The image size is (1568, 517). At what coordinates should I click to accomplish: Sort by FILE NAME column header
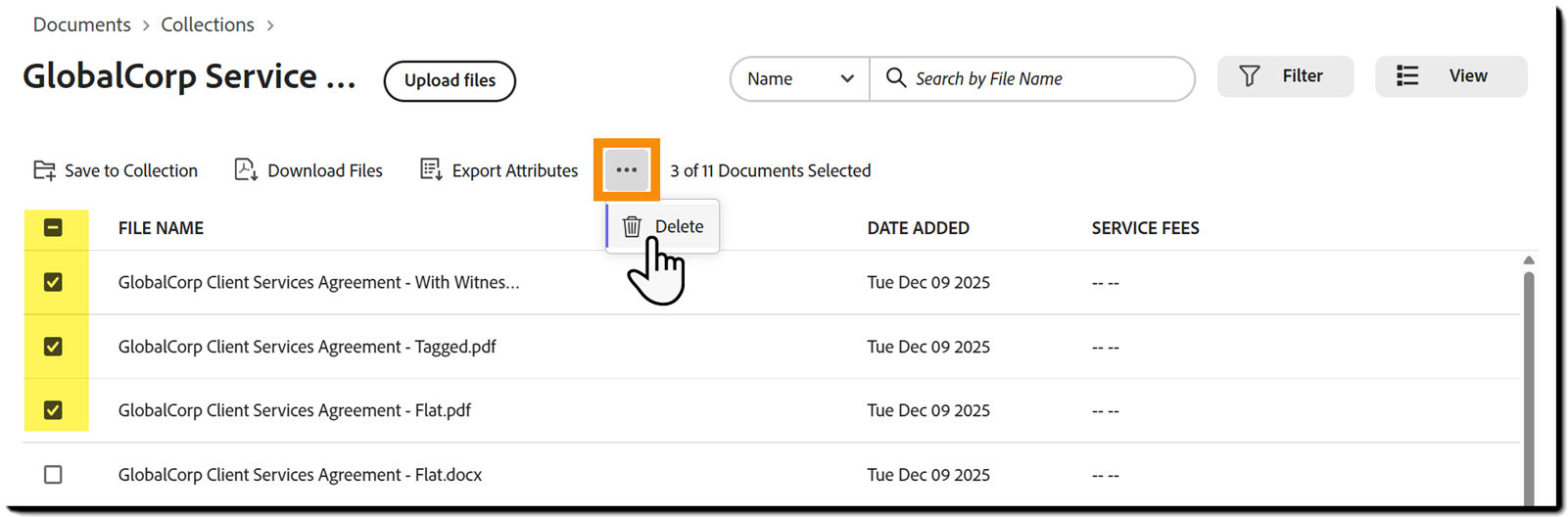coord(161,228)
